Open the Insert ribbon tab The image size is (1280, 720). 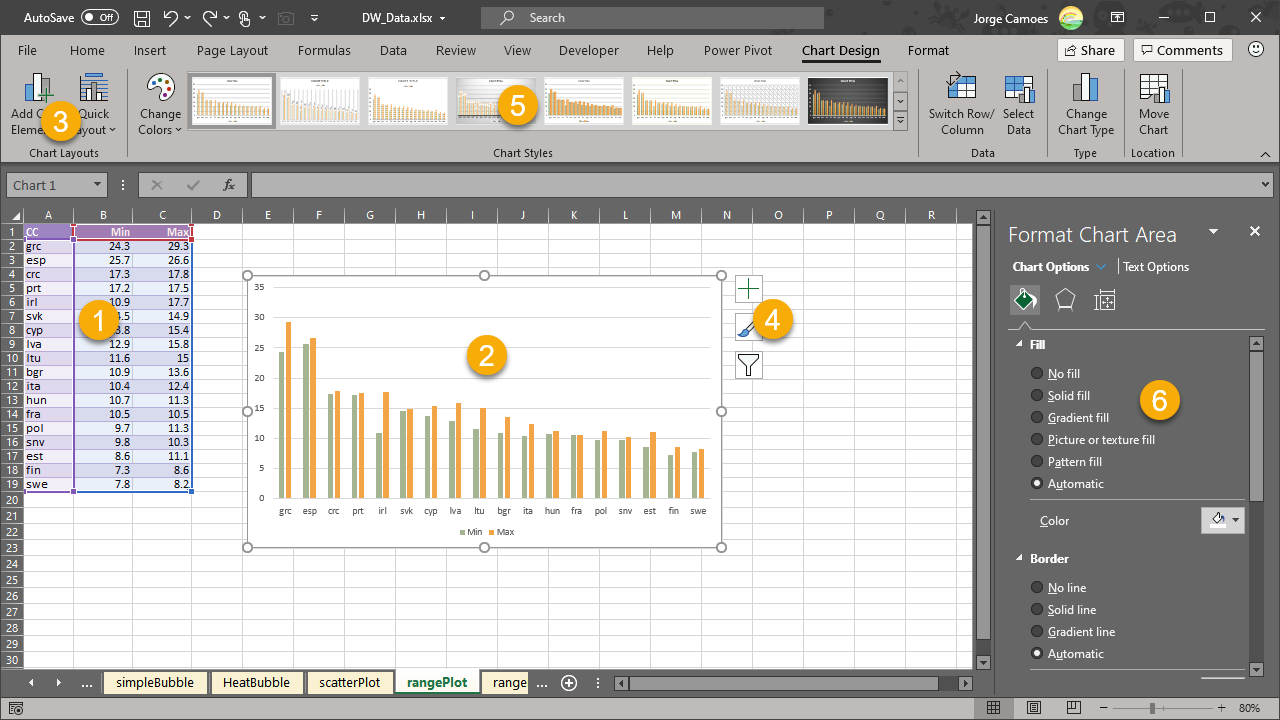click(x=150, y=50)
